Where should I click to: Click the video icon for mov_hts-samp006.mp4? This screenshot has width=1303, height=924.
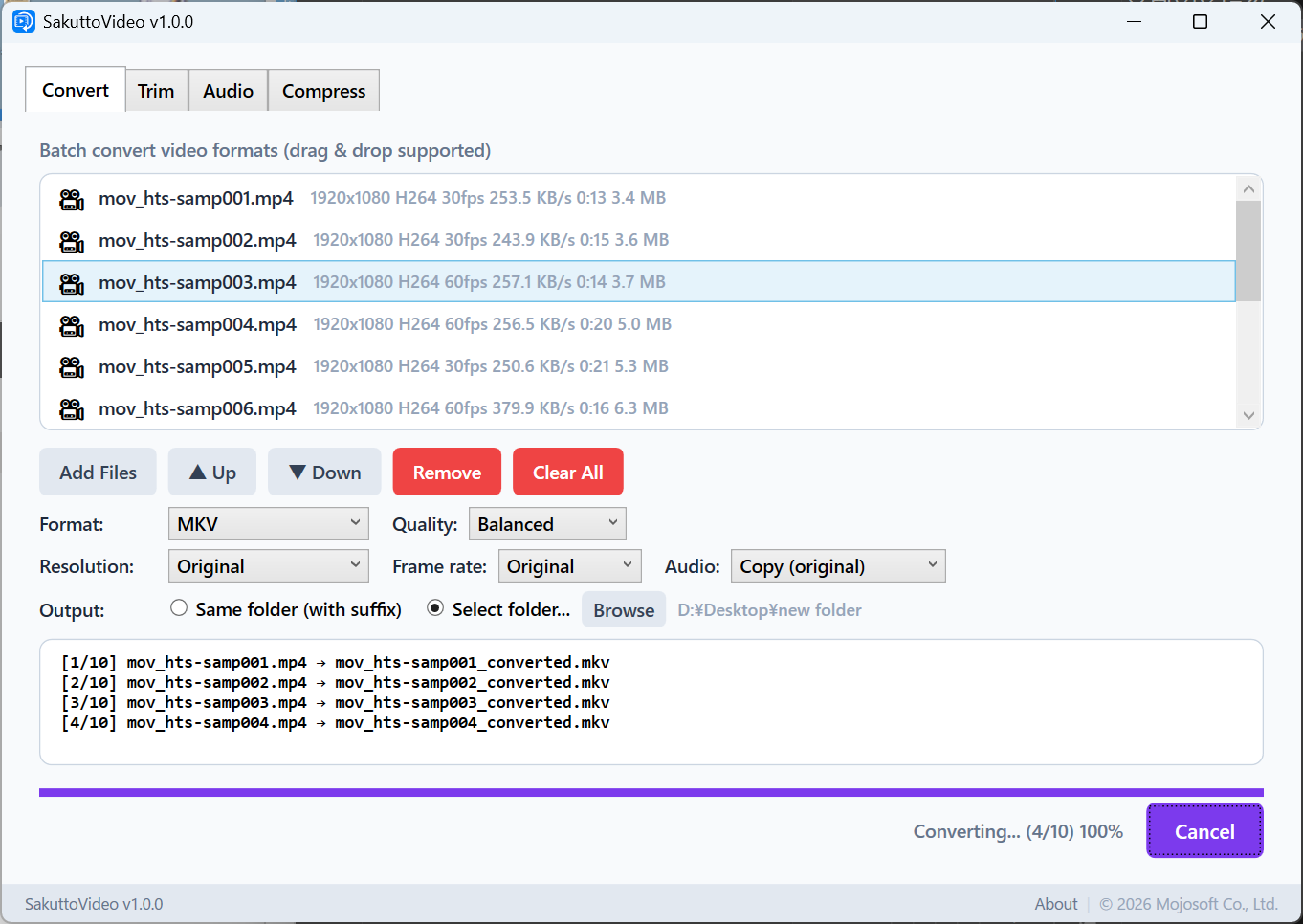pos(72,409)
